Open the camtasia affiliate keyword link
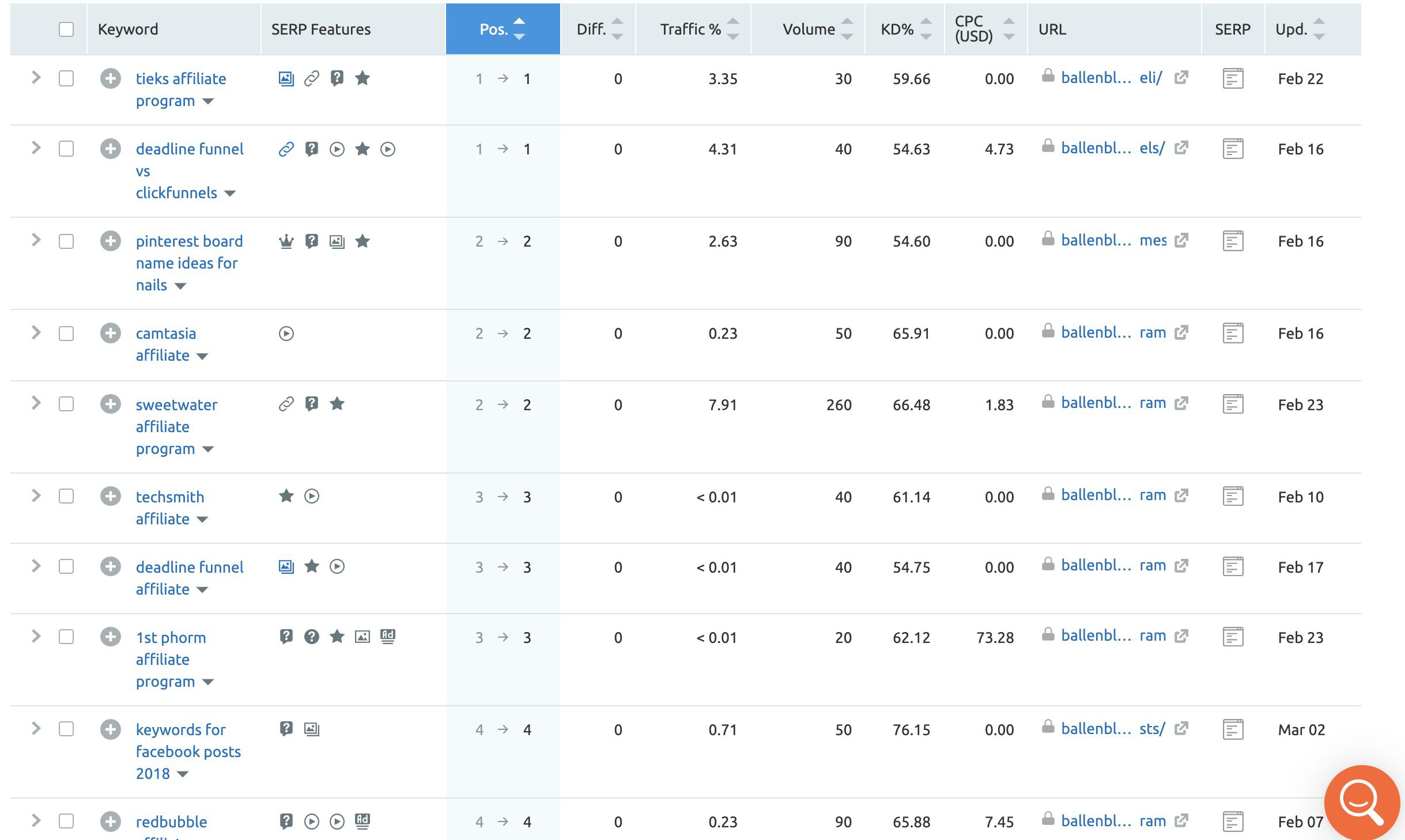 point(166,344)
